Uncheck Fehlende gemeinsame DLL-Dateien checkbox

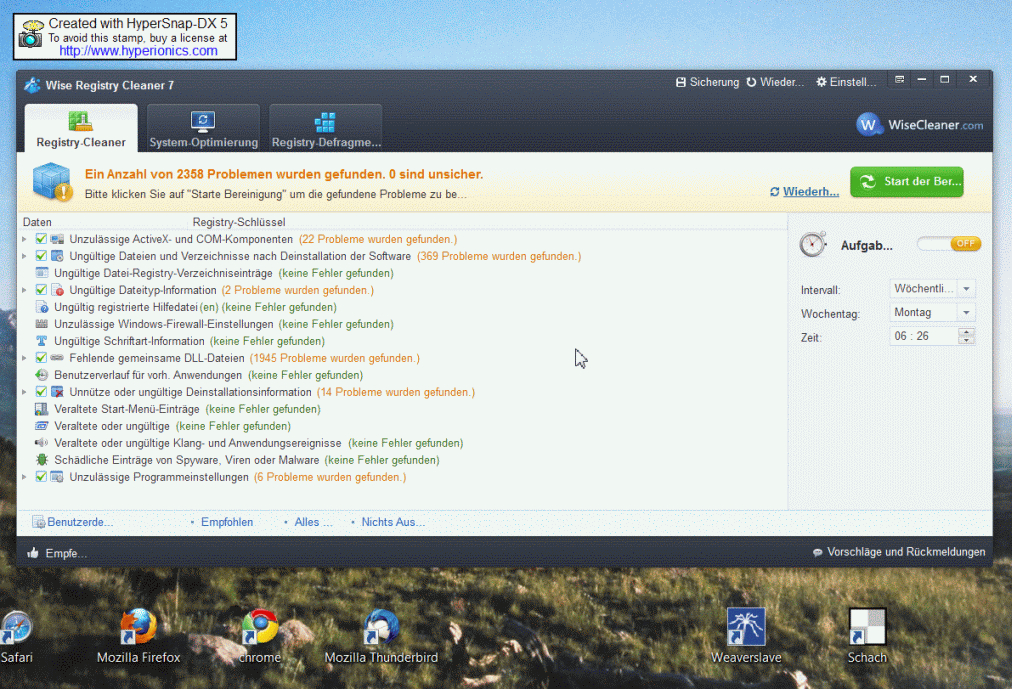41,358
